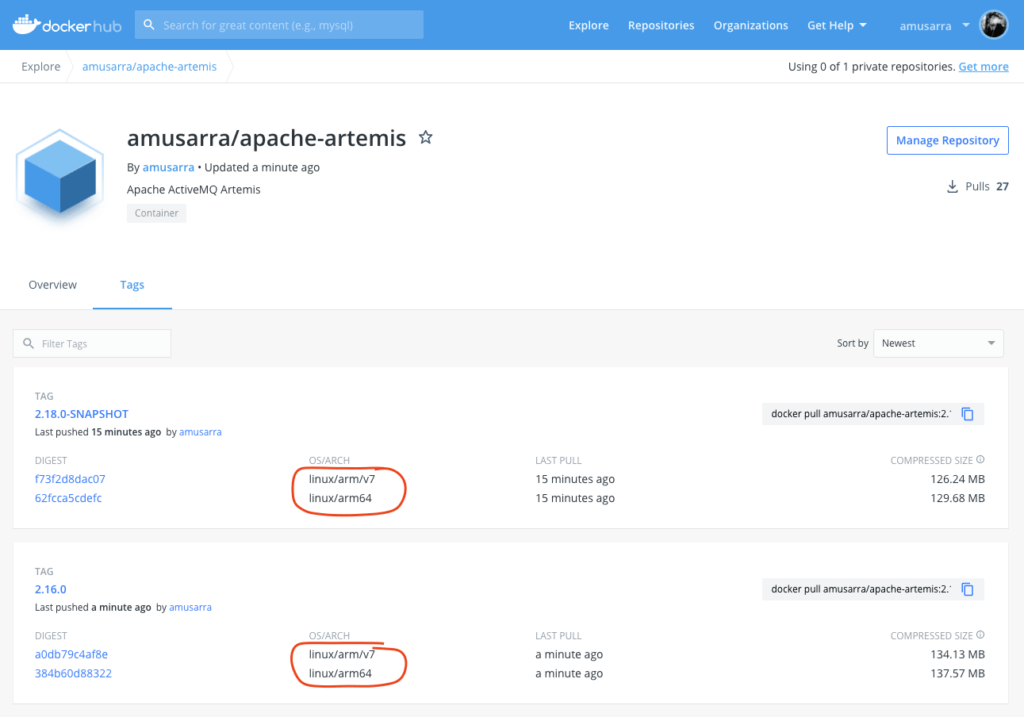Viewport: 1024px width, 717px height.
Task: Click the search magnifier icon in header
Action: point(149,25)
